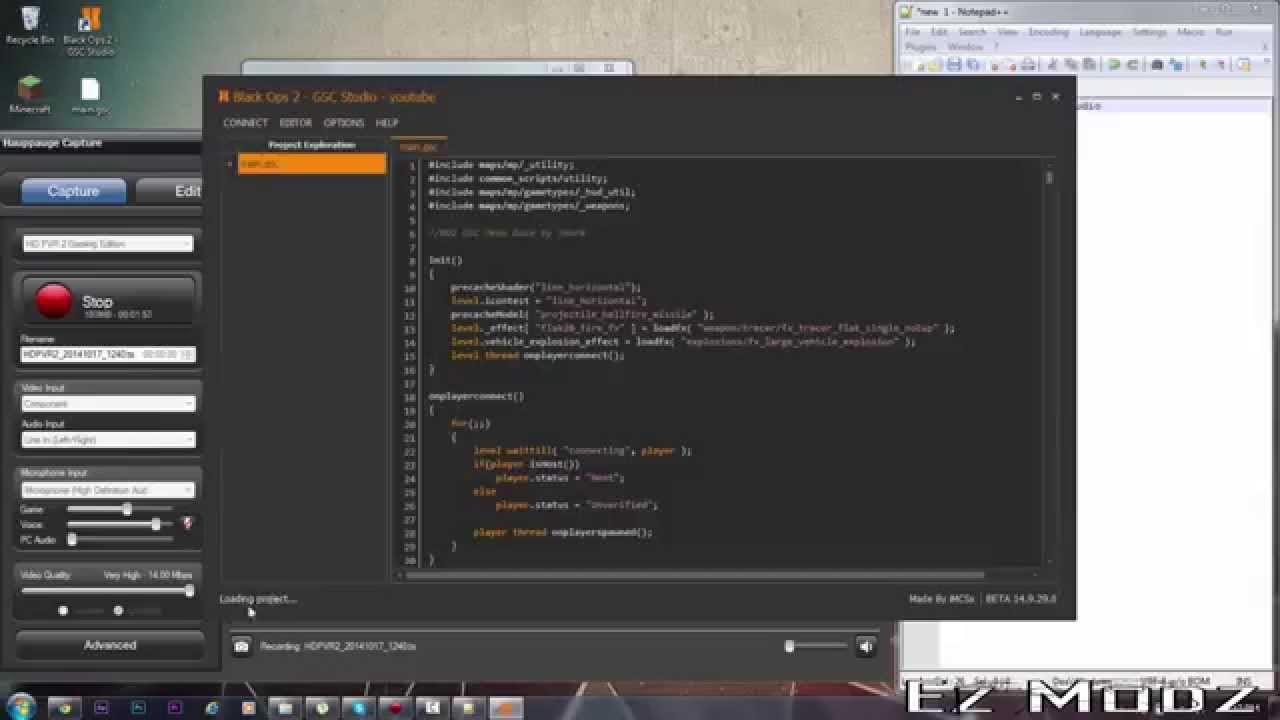Open the Minecraft desktop icon
This screenshot has height=720, width=1280.
(x=30, y=95)
